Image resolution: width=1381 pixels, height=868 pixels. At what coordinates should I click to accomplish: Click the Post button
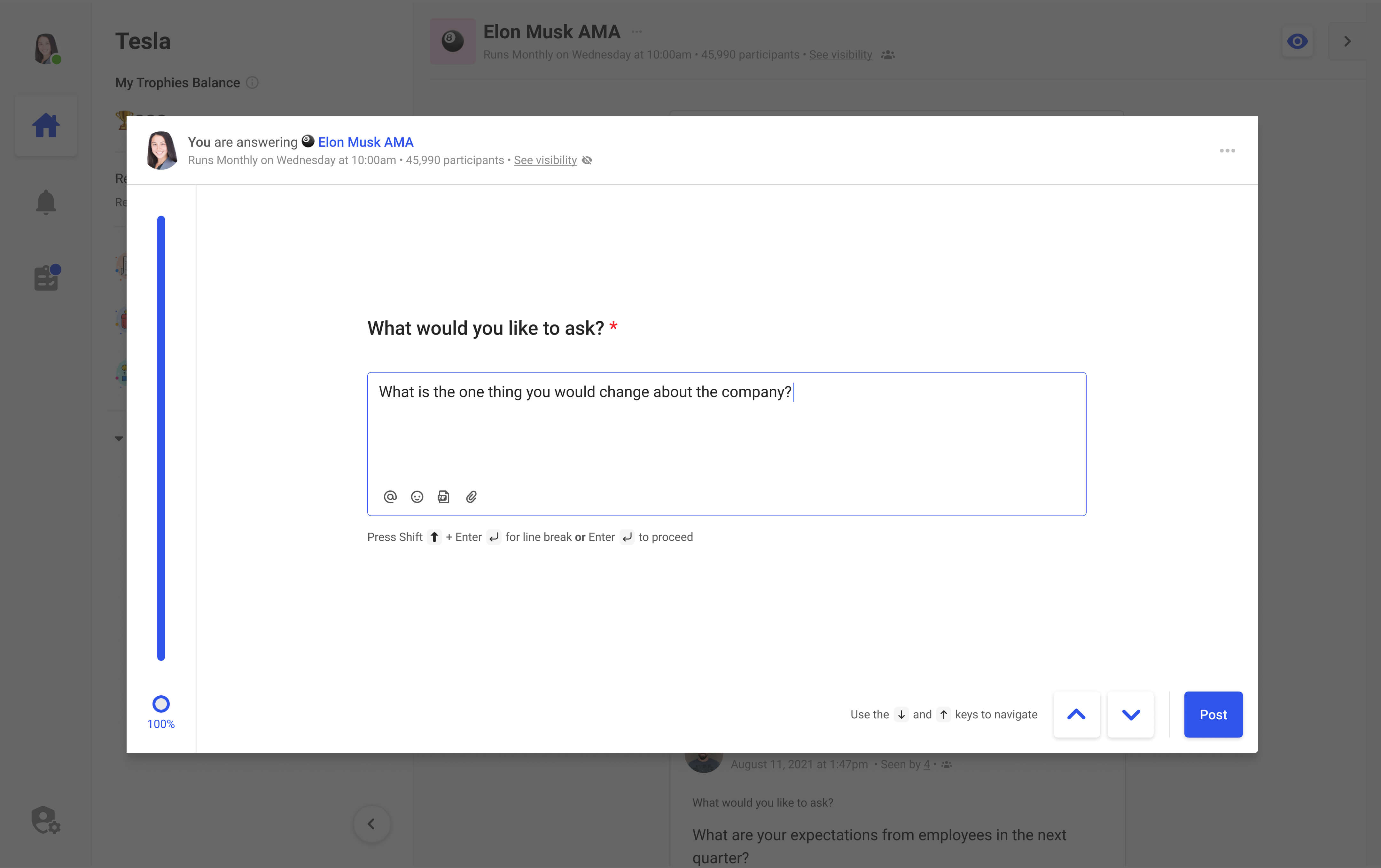coord(1213,714)
